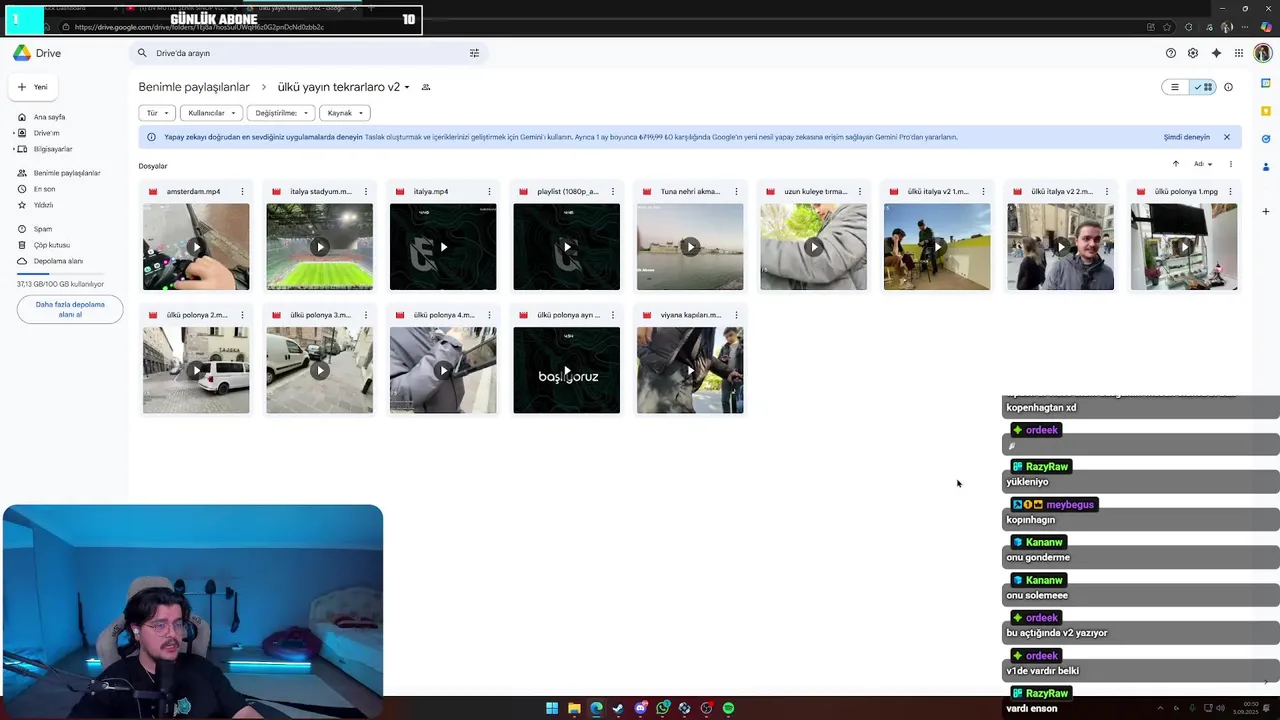The height and width of the screenshot is (720, 1280).
Task: Expand the Drive'ım tree arrow
Action: (x=14, y=133)
